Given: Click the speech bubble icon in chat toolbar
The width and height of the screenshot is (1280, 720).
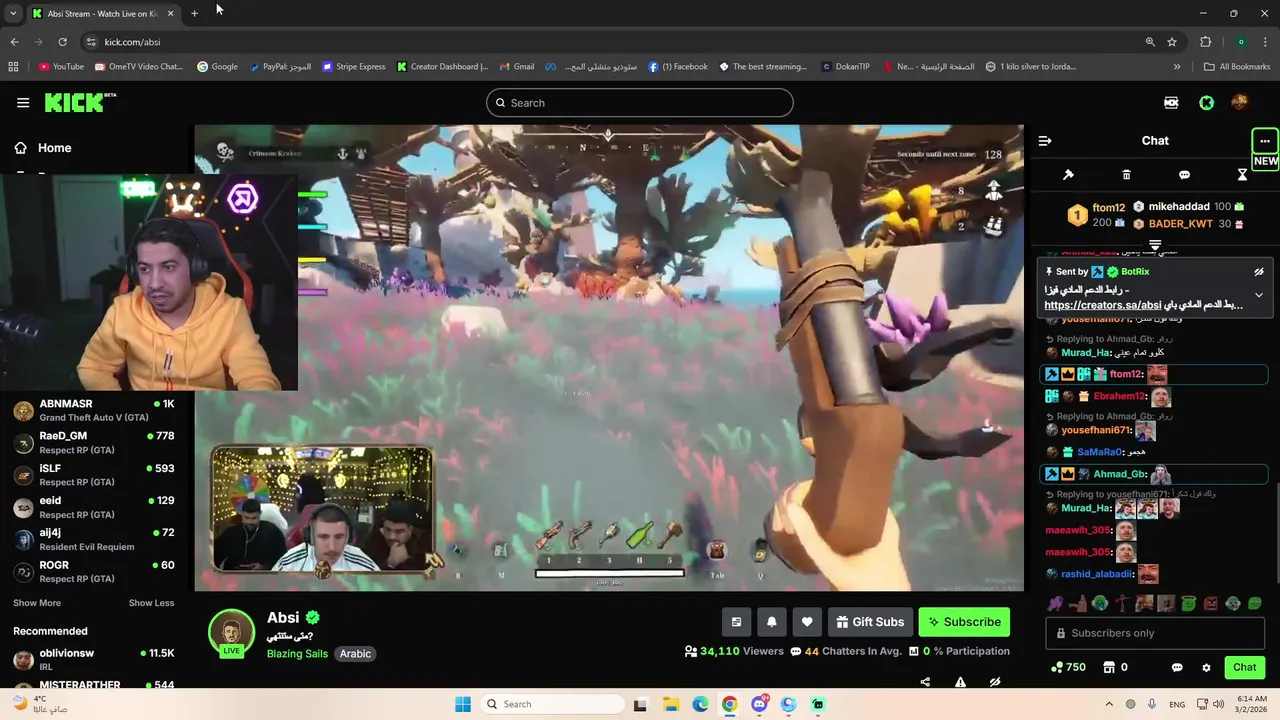Looking at the screenshot, I should (x=1184, y=175).
